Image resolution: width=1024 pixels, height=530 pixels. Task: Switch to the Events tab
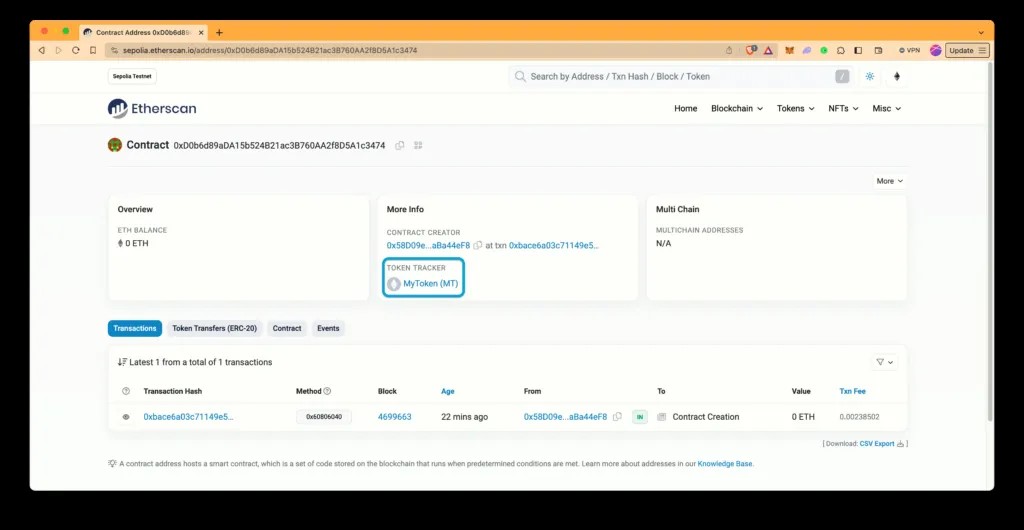pos(328,328)
